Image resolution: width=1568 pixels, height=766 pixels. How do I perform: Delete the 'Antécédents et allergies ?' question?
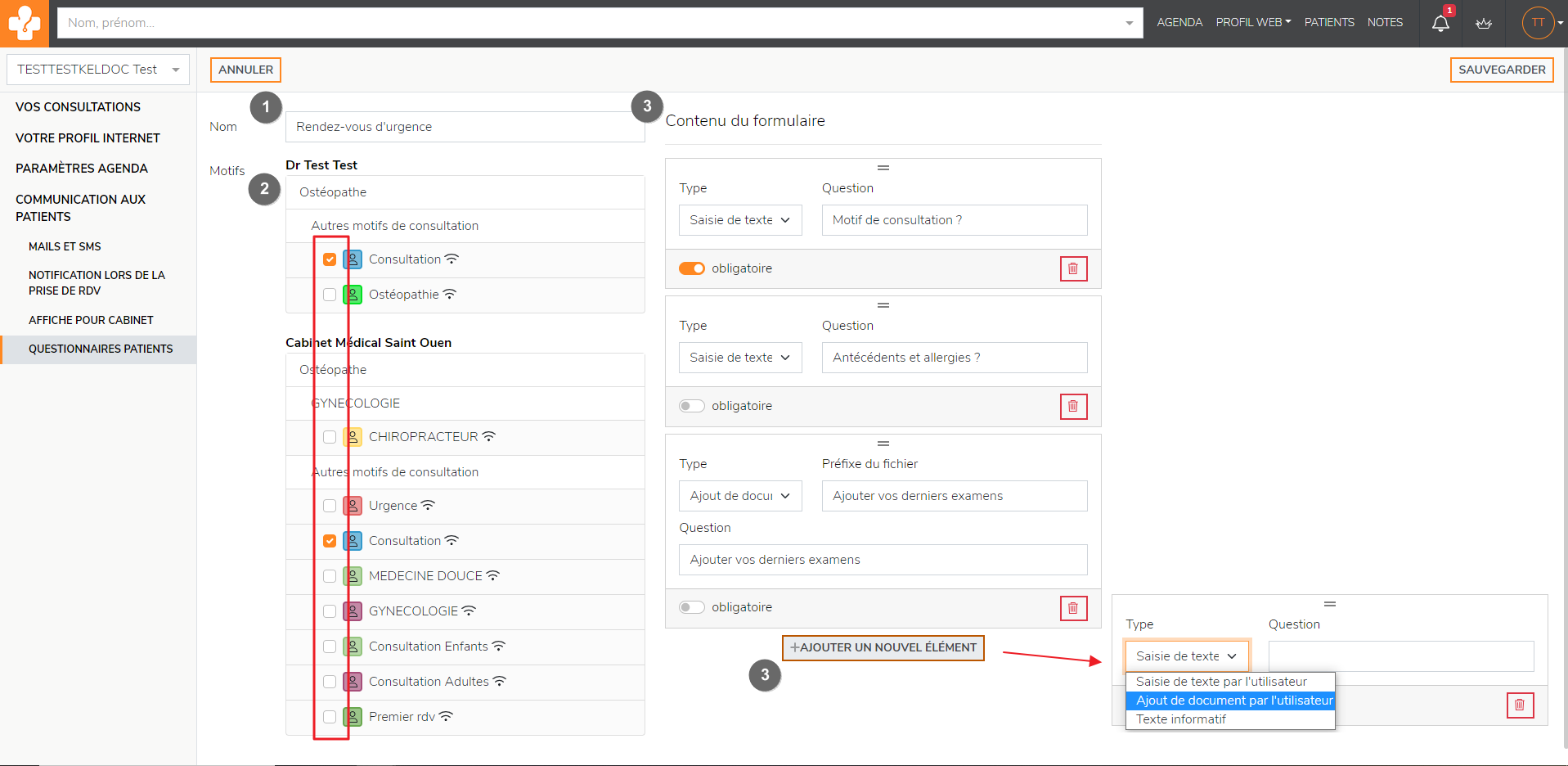point(1073,406)
